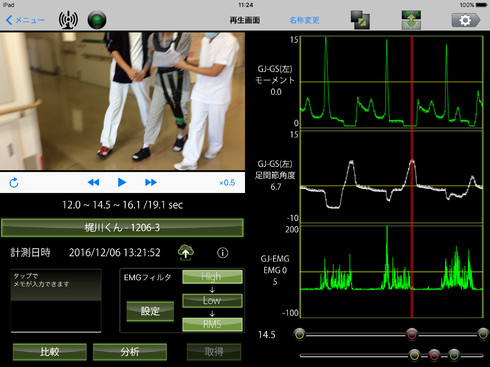490x367 pixels.
Task: Tap the 梶川くん - 1206-3 recording bar
Action: click(x=122, y=228)
